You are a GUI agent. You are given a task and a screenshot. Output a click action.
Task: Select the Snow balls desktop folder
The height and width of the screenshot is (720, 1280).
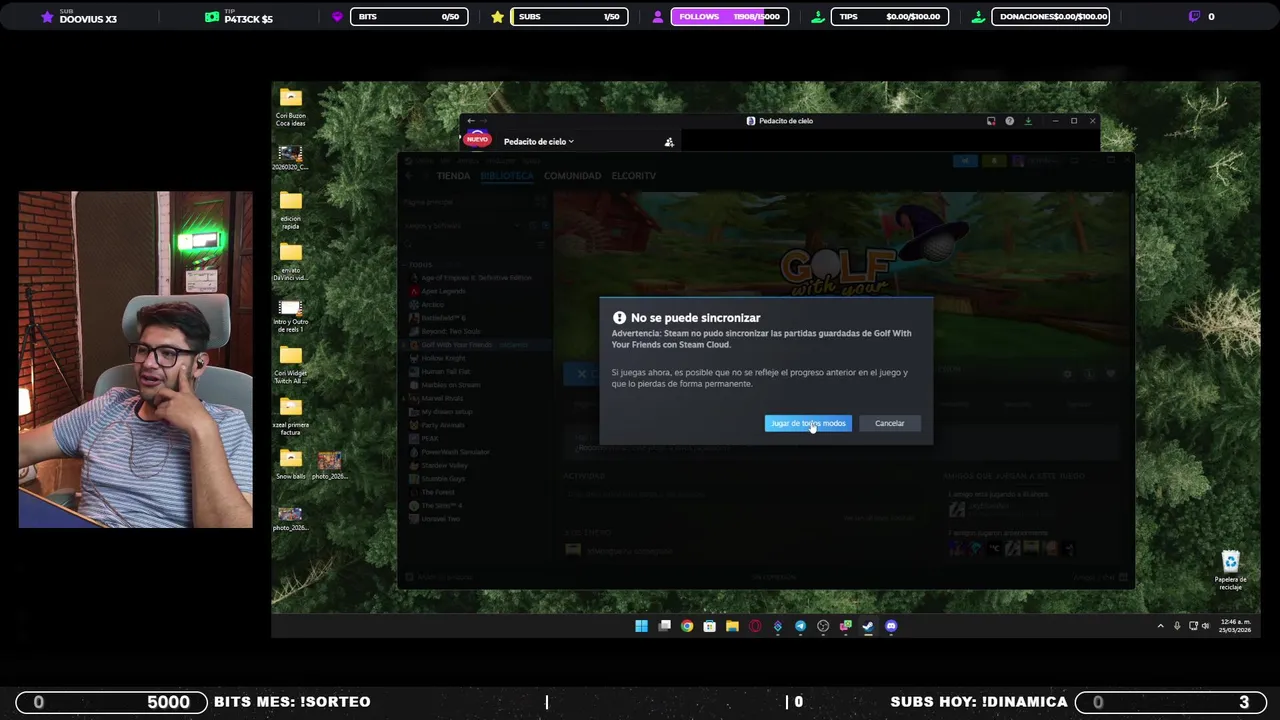click(x=291, y=465)
